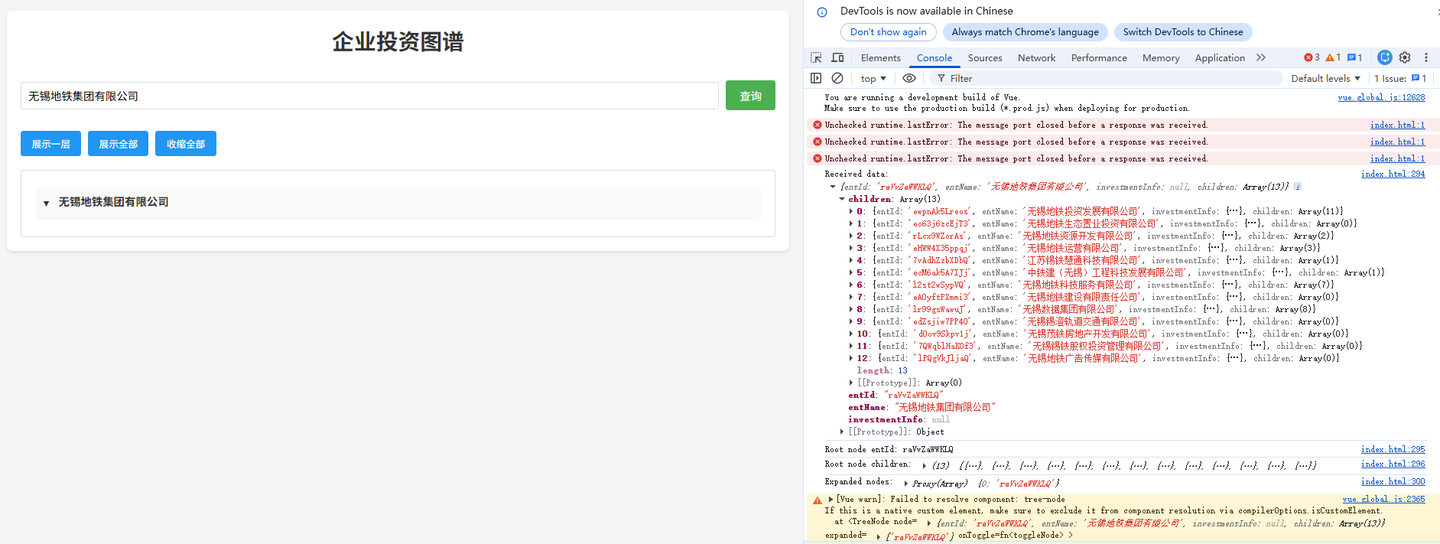
Task: Select the inspect element picker icon
Action: [x=817, y=58]
